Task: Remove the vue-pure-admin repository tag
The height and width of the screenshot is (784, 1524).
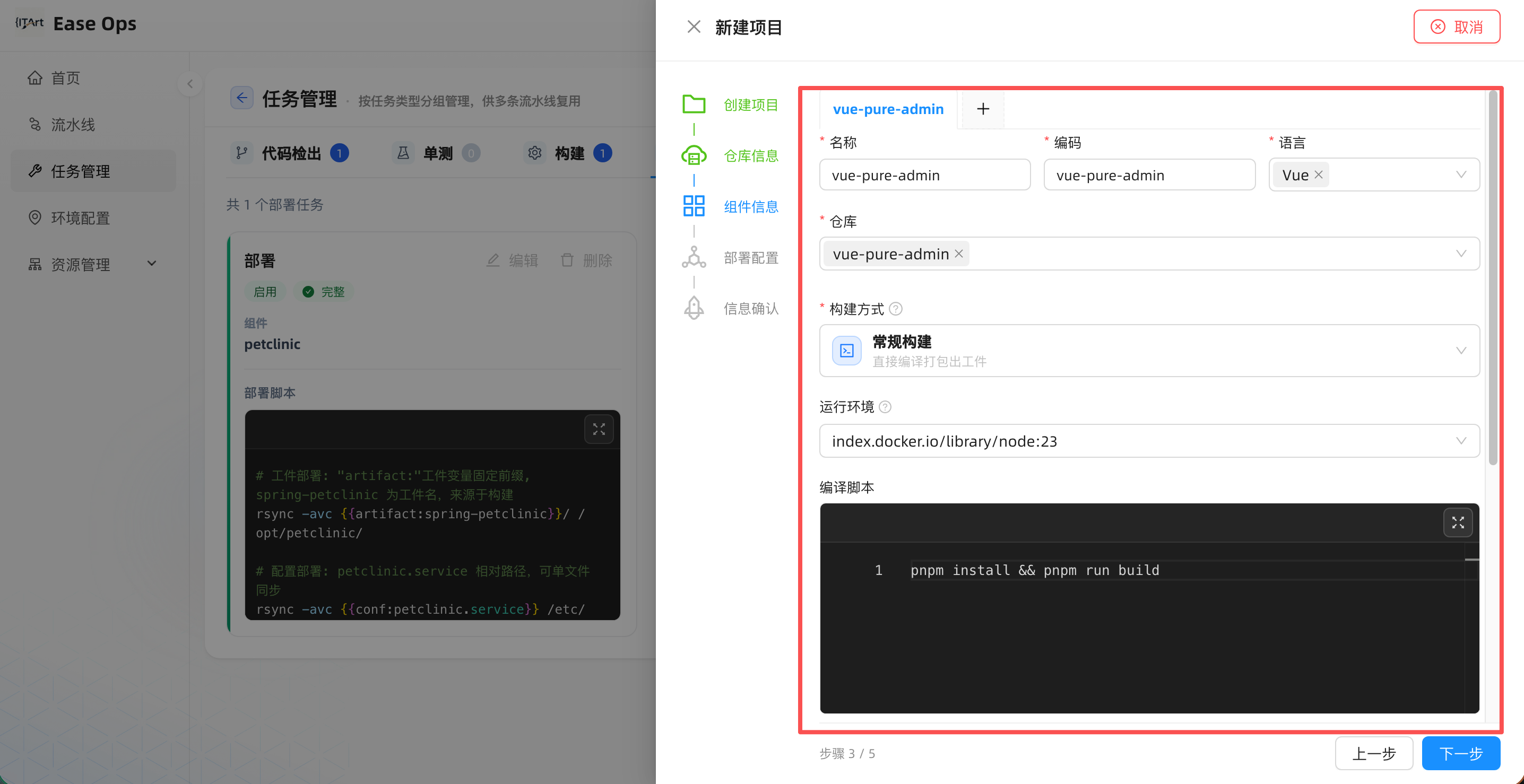Action: (958, 254)
